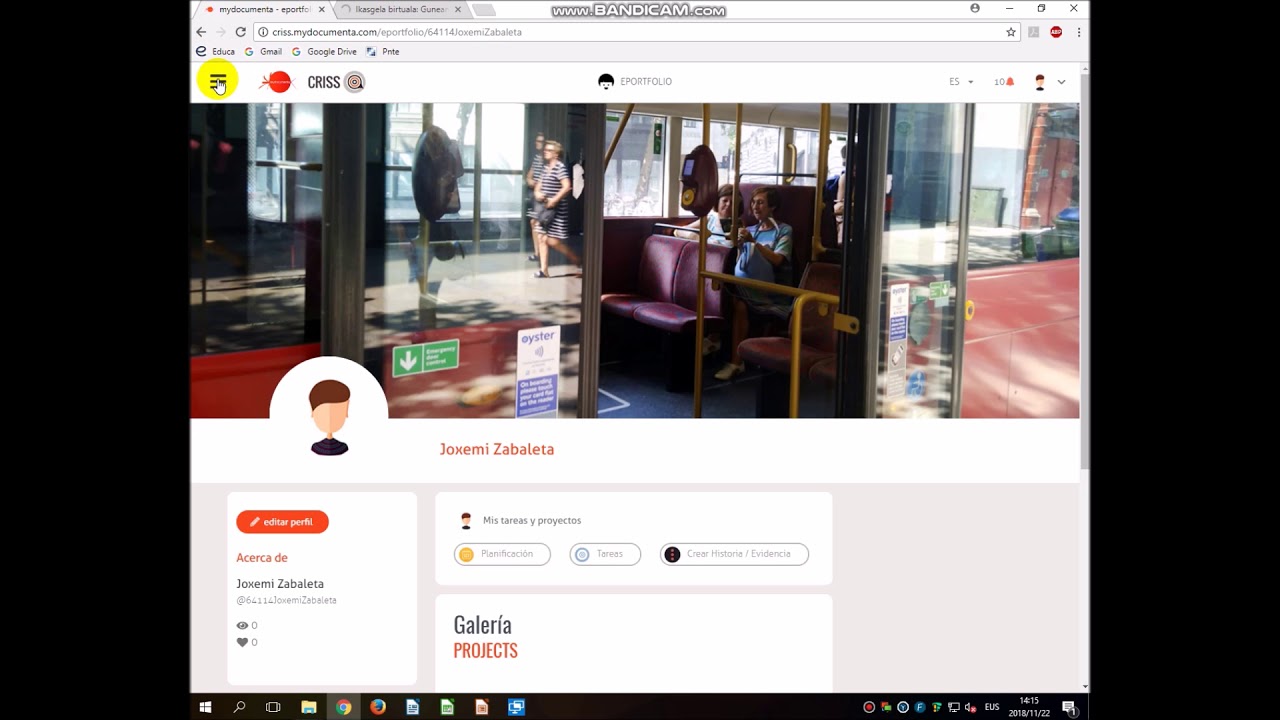The width and height of the screenshot is (1280, 720).
Task: Click the muted volume tray icon
Action: [x=970, y=707]
